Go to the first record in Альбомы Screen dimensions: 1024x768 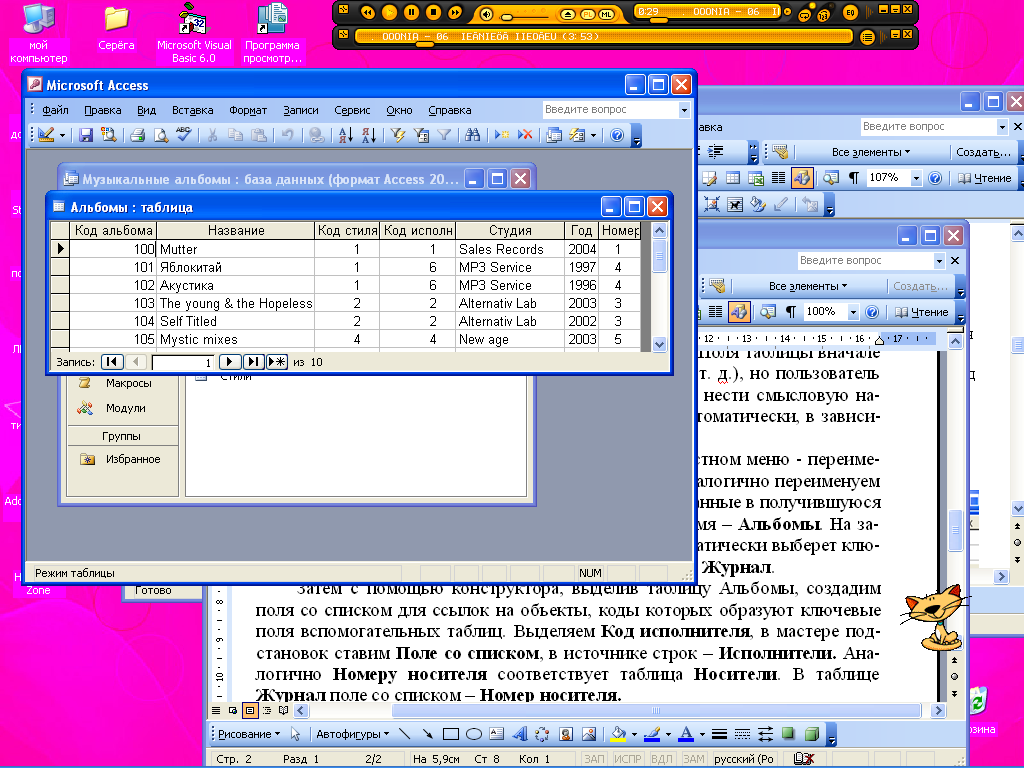[x=112, y=362]
